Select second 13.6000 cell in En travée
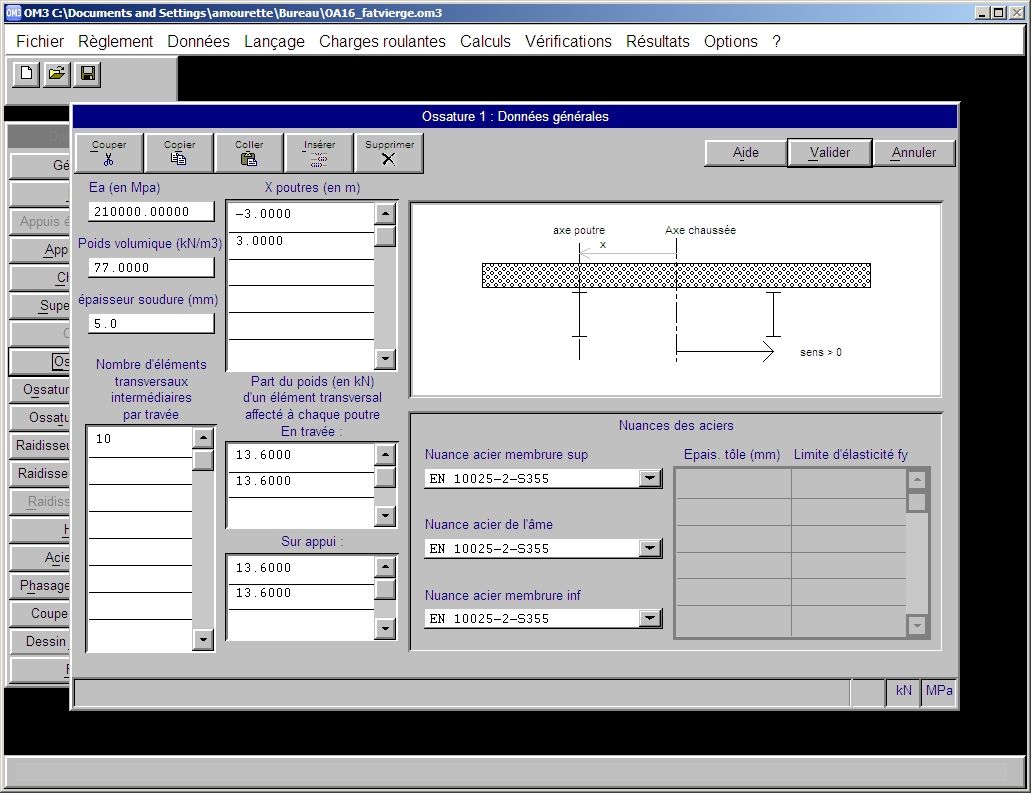The width and height of the screenshot is (1031, 793). (x=301, y=485)
